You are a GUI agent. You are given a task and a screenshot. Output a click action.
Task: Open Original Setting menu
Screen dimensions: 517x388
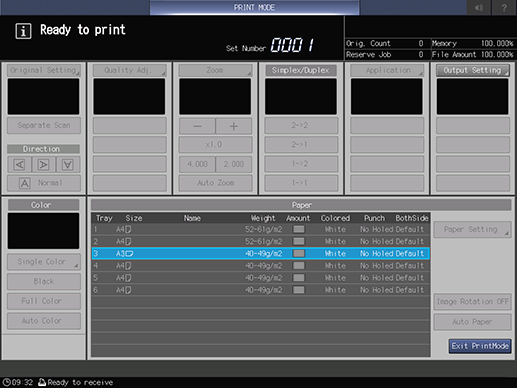44,70
